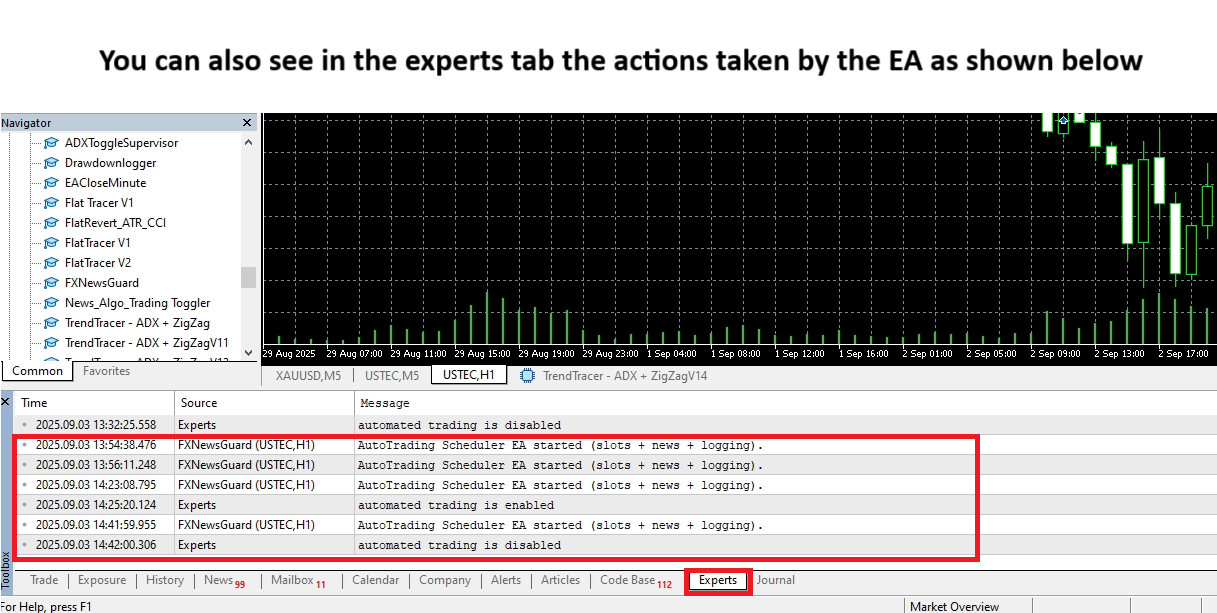Click the Drawdownlogger expert icon in Navigator
Image resolution: width=1217 pixels, height=613 pixels.
pos(51,163)
